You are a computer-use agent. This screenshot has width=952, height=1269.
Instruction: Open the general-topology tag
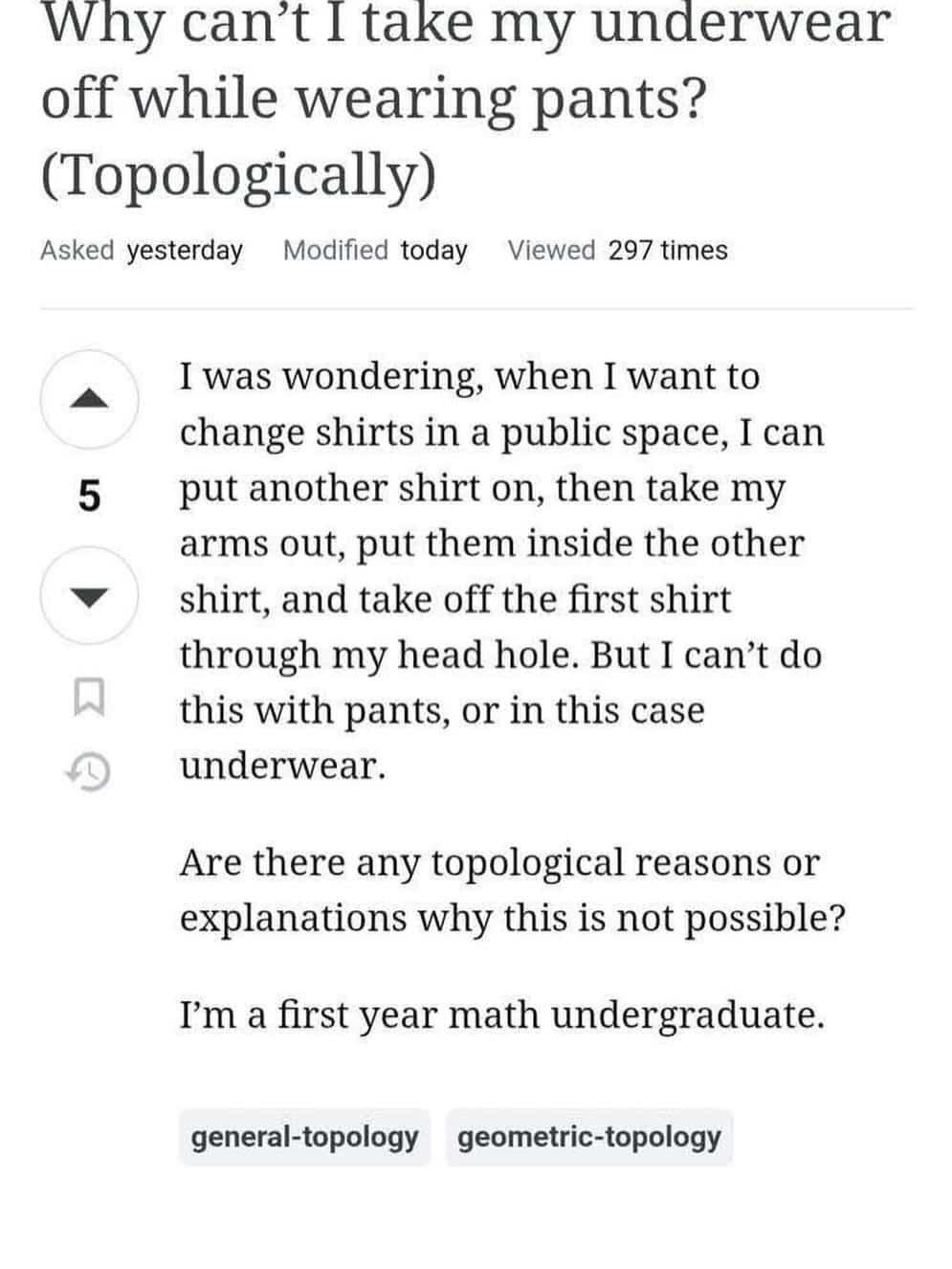pyautogui.click(x=304, y=1137)
